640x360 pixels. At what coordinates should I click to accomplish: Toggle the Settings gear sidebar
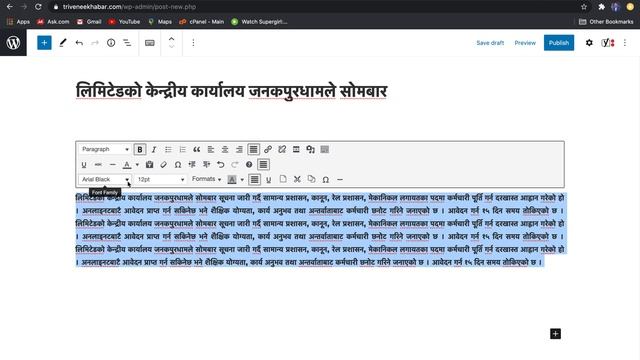[x=589, y=42]
